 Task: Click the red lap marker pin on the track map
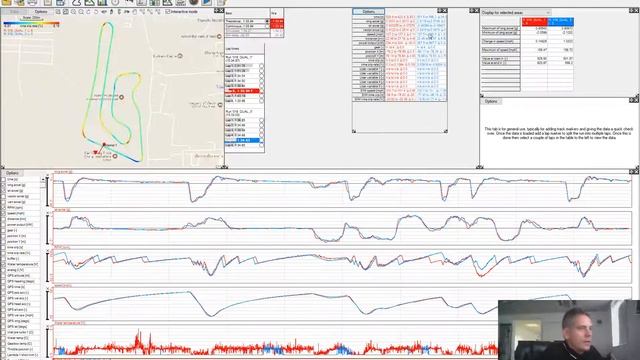pos(104,144)
